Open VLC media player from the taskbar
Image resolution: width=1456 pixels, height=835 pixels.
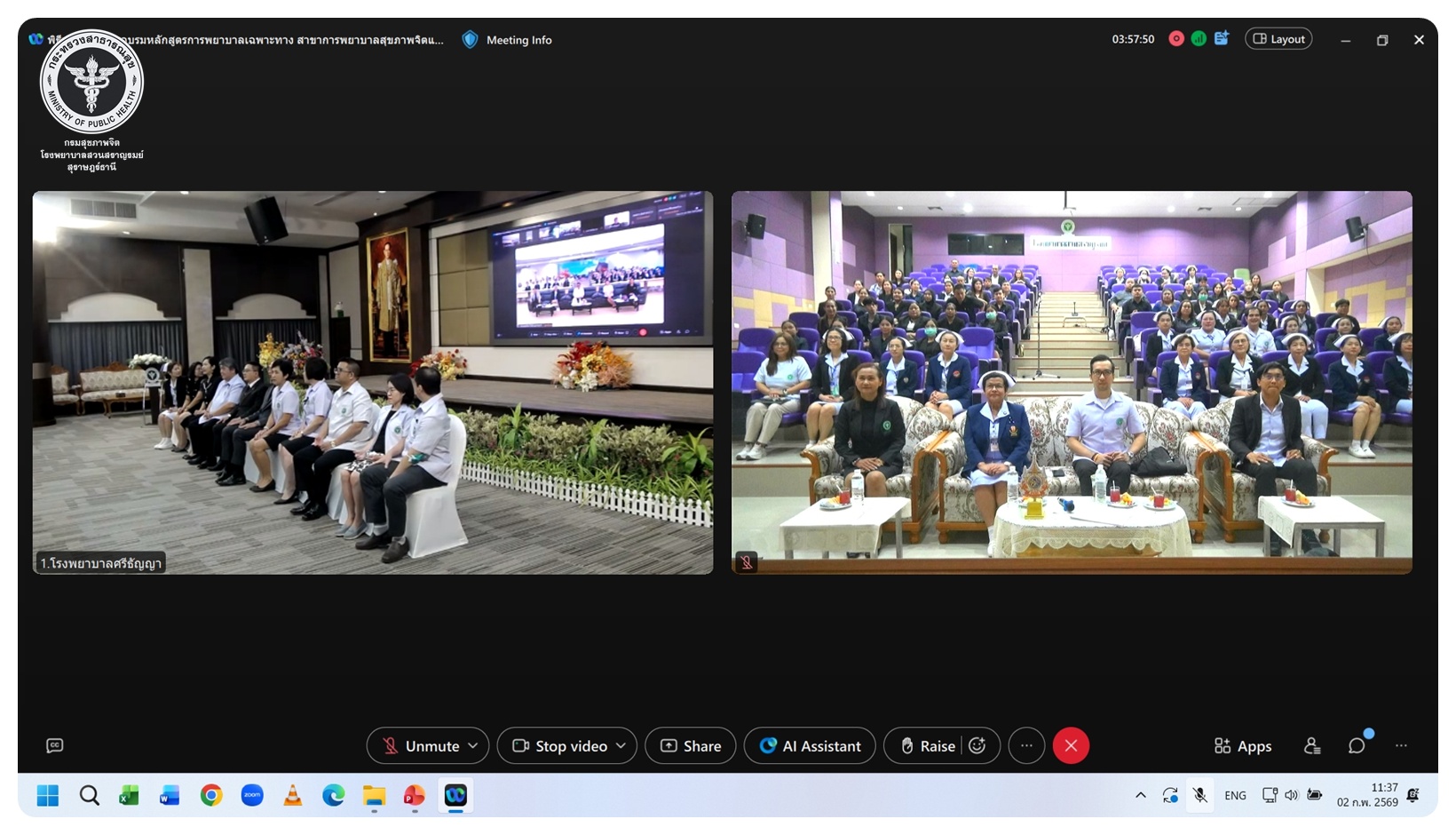point(292,796)
